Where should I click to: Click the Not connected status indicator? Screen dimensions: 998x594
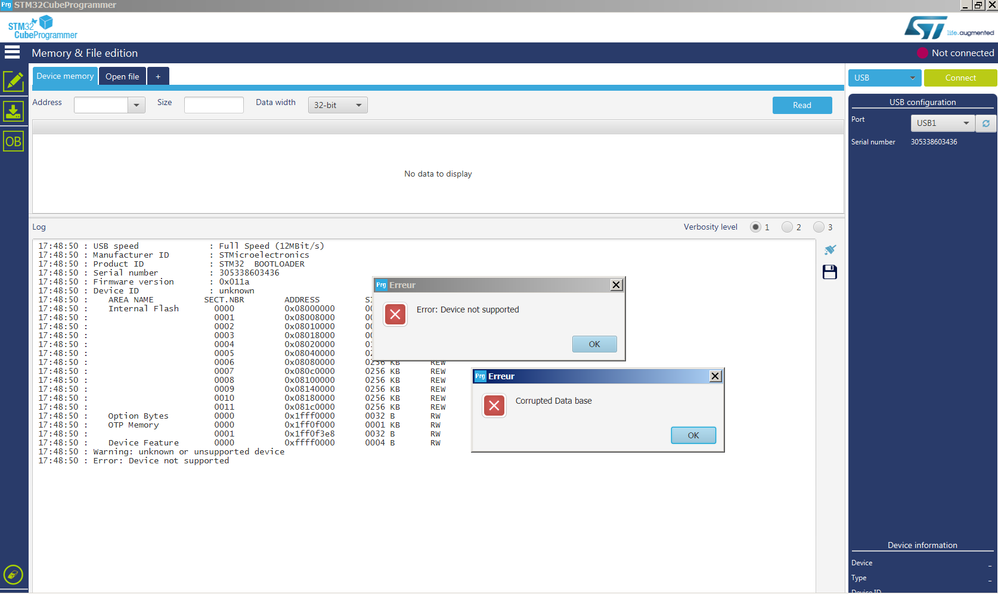[x=955, y=53]
